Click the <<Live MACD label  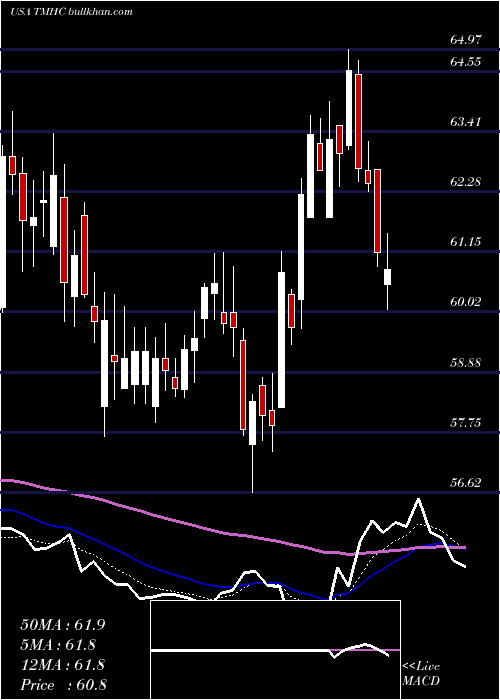click(421, 674)
